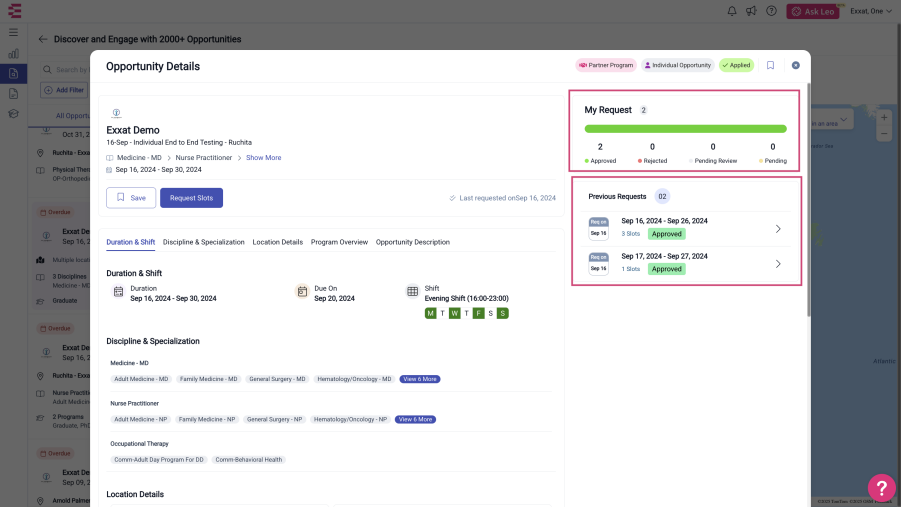902x507 pixels.
Task: Open the bar chart dashboard sidebar icon
Action: [13, 54]
